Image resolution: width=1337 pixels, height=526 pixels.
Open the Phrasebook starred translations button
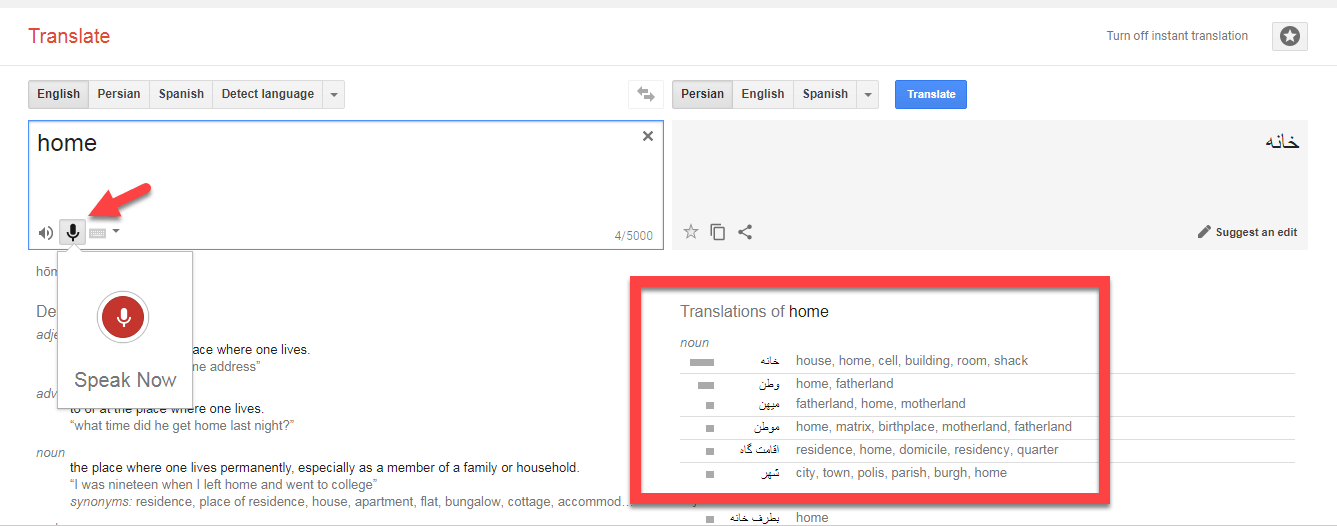coord(1290,36)
